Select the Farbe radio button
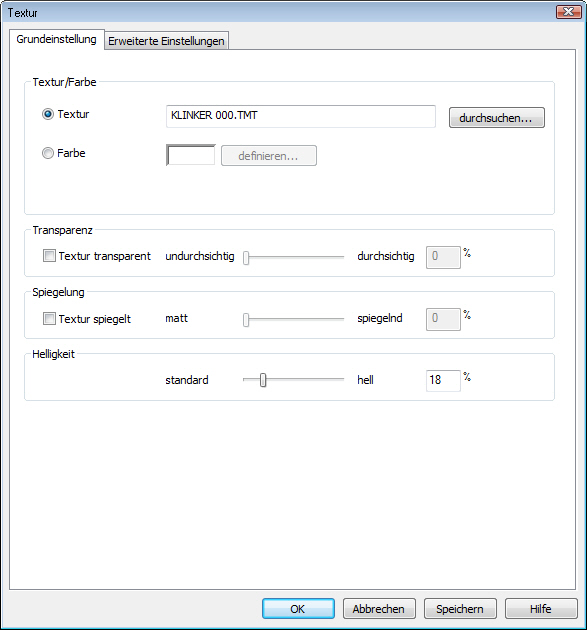587x630 pixels. pos(48,153)
